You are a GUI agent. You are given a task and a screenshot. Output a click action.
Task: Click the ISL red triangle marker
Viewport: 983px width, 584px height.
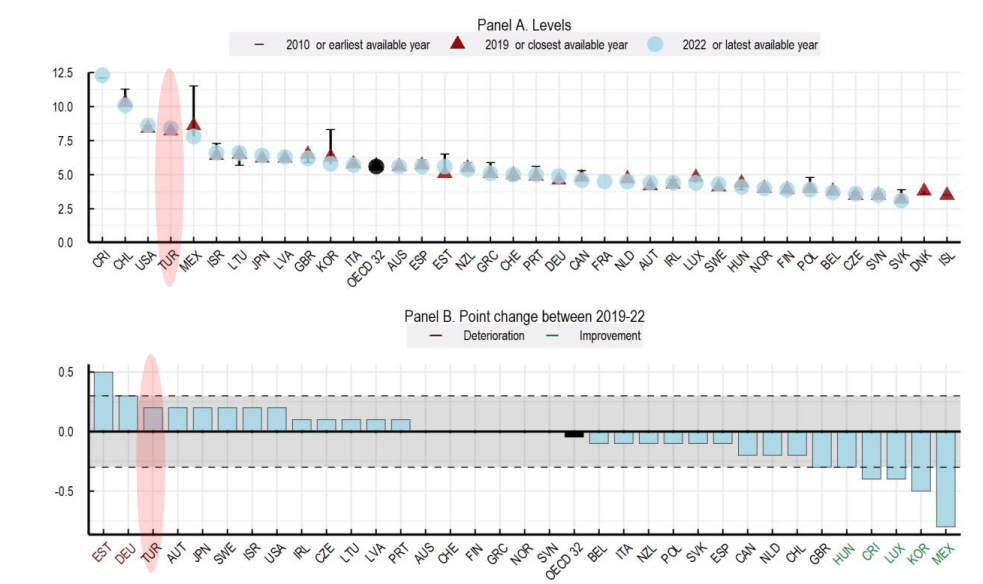pyautogui.click(x=947, y=194)
